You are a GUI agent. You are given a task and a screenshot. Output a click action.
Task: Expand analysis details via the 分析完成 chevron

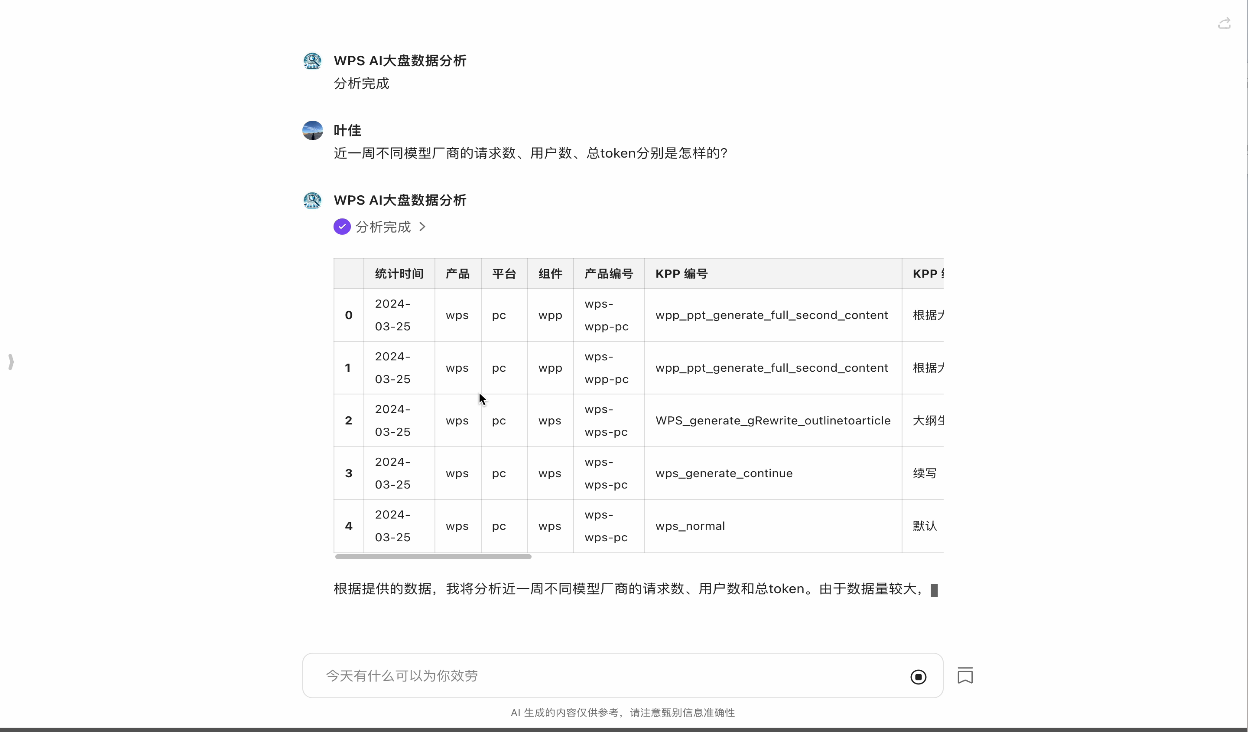click(x=422, y=227)
